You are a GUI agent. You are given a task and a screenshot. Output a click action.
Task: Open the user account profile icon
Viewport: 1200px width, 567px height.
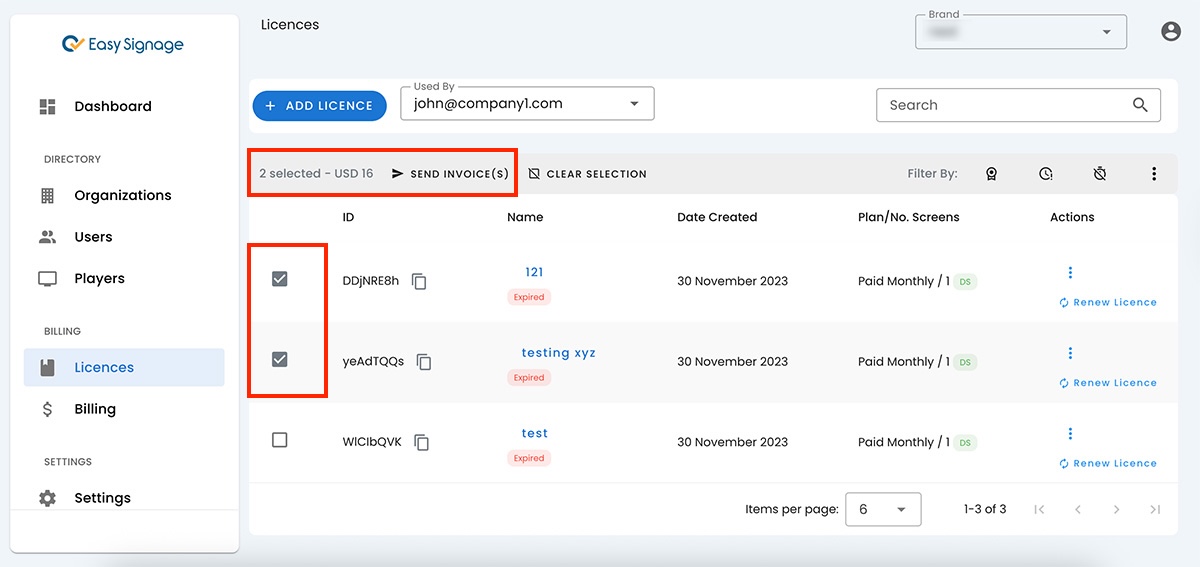[x=1171, y=32]
